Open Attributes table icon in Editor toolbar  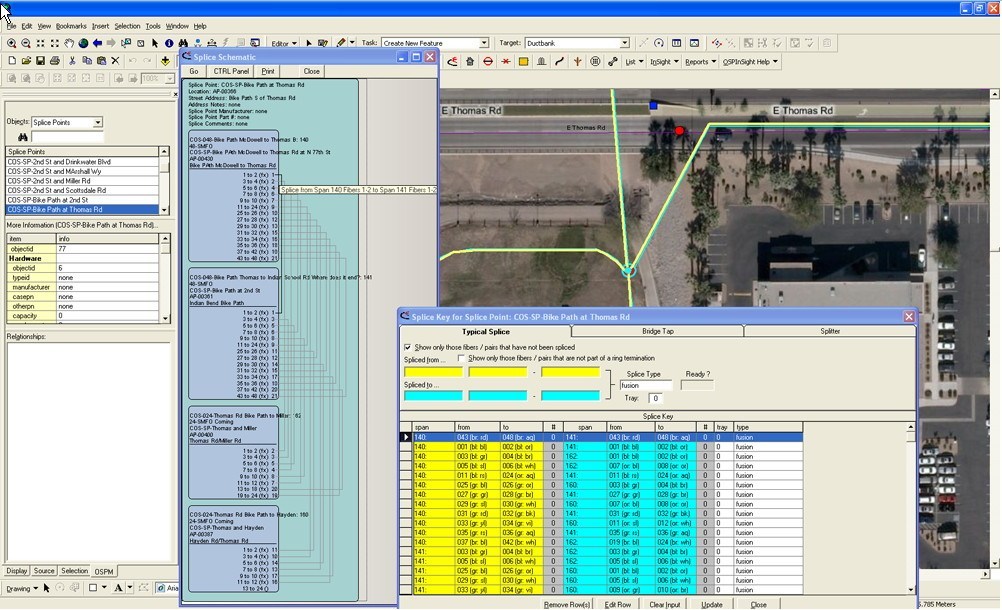pyautogui.click(x=676, y=43)
